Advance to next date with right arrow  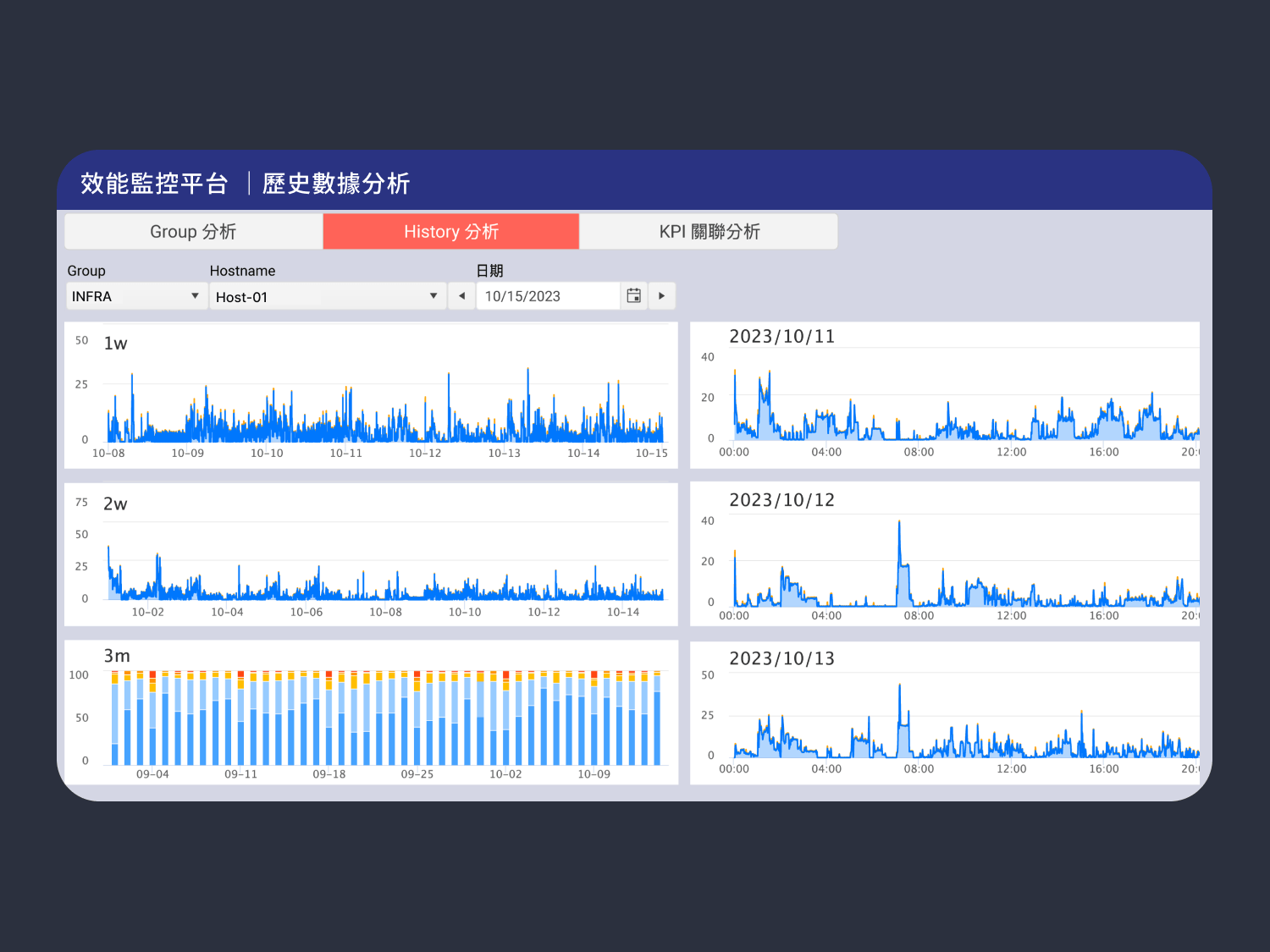661,296
